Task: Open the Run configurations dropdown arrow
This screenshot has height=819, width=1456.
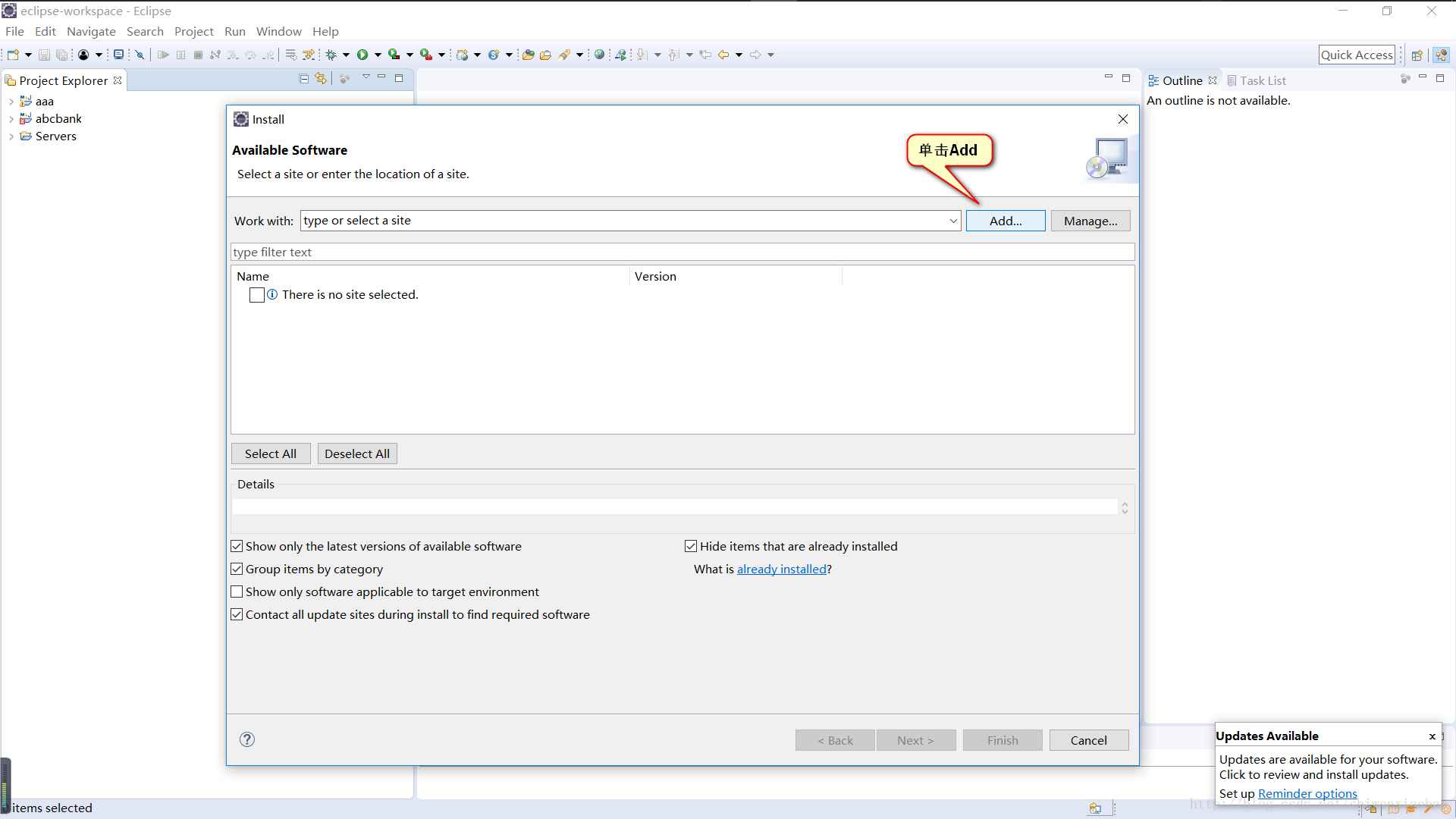Action: point(378,55)
